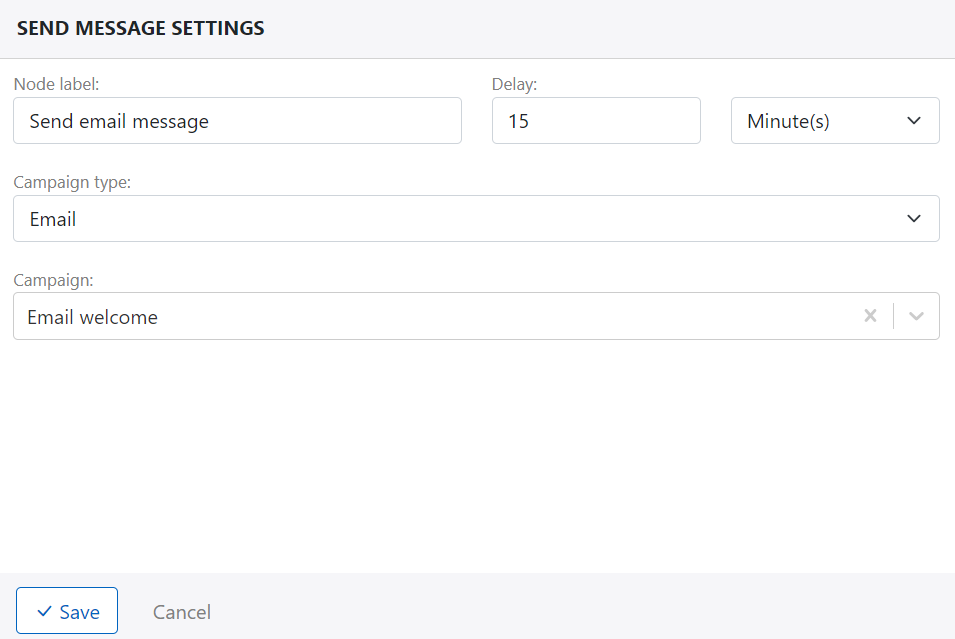Open the Email welcome campaign selector
Image resolution: width=955 pixels, height=639 pixels.
coord(430,316)
